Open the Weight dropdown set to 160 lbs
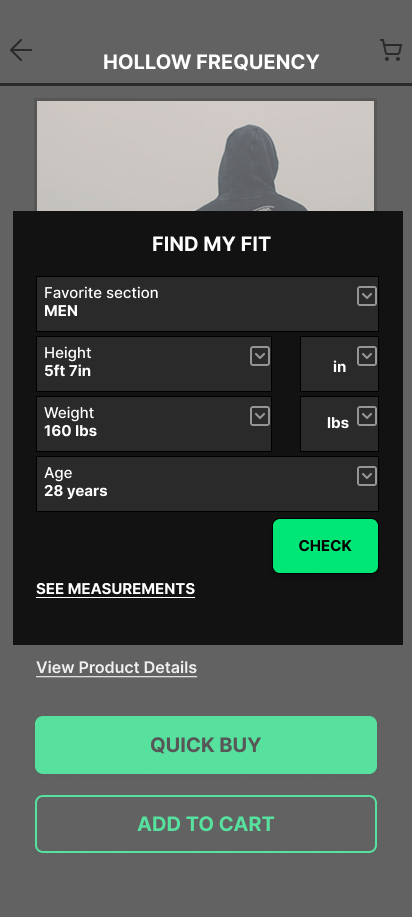The image size is (412, 917). pyautogui.click(x=154, y=424)
